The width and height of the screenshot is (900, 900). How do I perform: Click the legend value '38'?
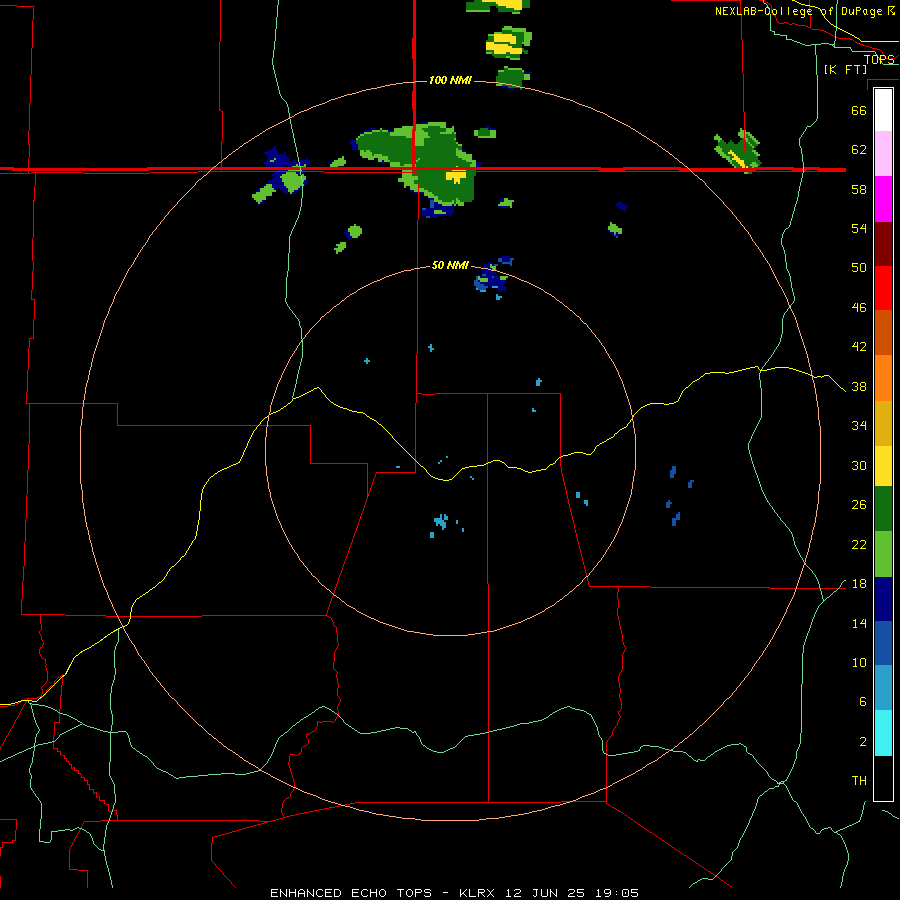point(859,387)
